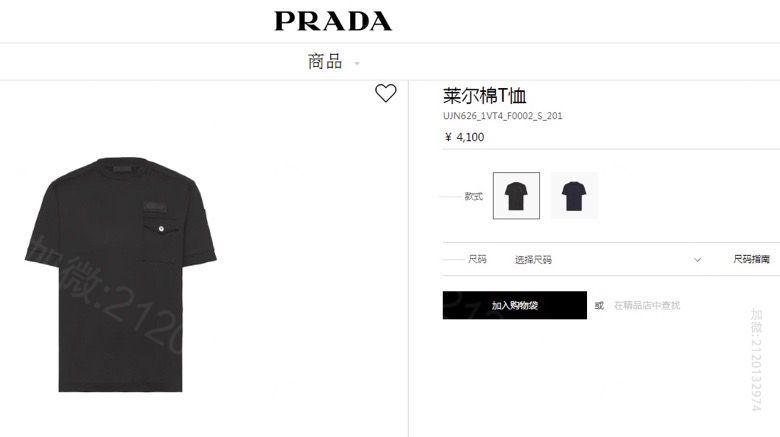Click the chest pocket button on shirt image
The height and width of the screenshot is (437, 780).
pyautogui.click(x=161, y=229)
